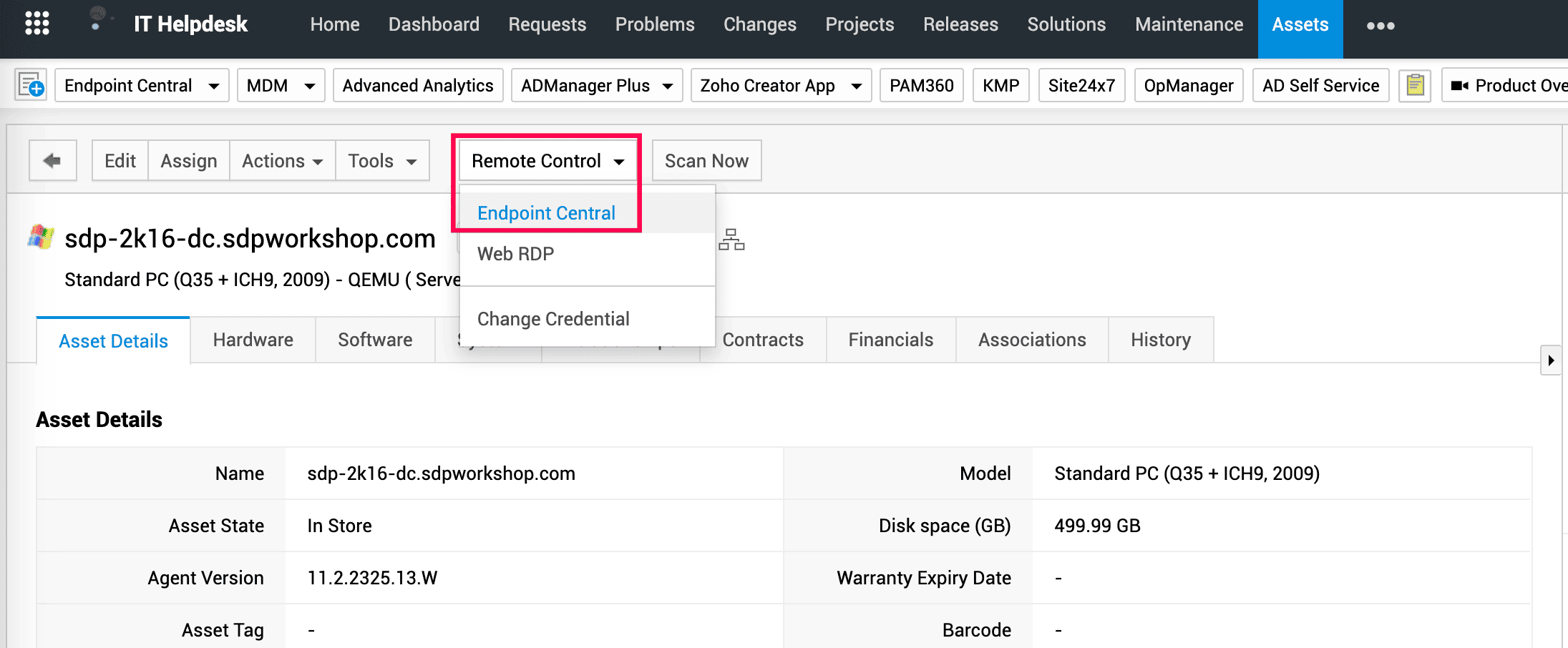Click the IT Helpdesk logo
Viewport: 1568px width, 648px height.
[x=190, y=24]
